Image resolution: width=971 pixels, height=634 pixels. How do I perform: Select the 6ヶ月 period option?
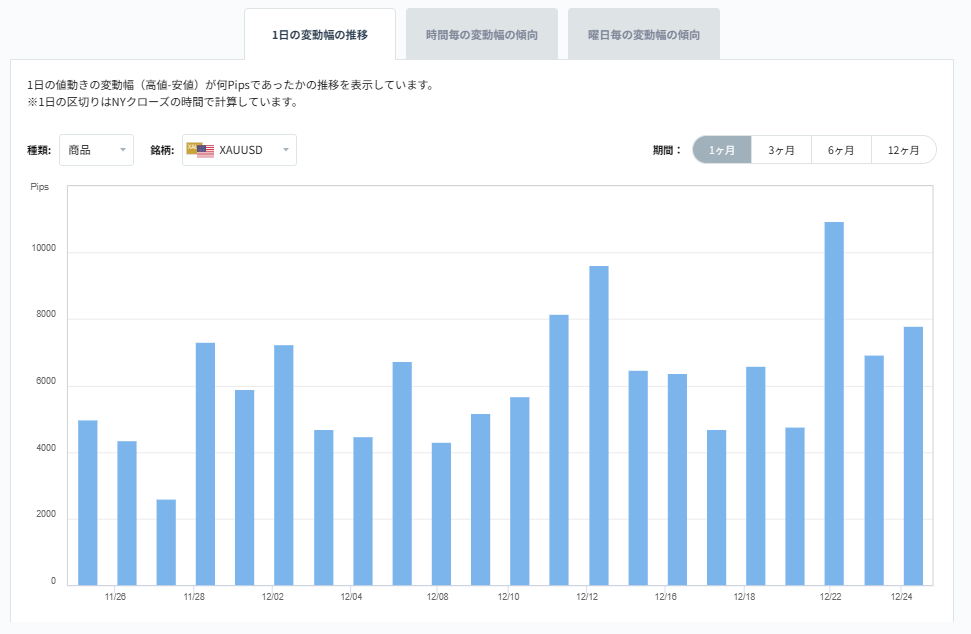pos(840,148)
